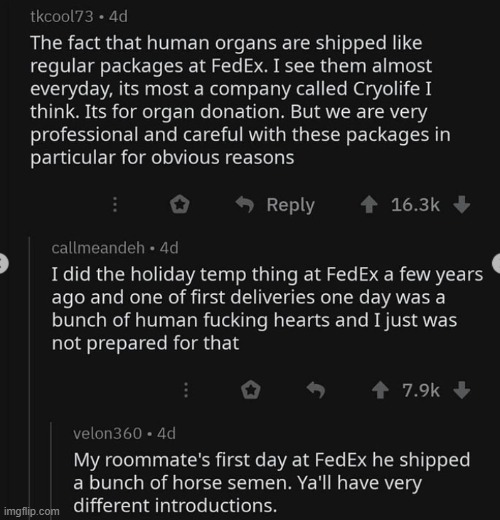This screenshot has height=520, width=500.
Task: Select velon360's horse semen comment text
Action: point(272,483)
